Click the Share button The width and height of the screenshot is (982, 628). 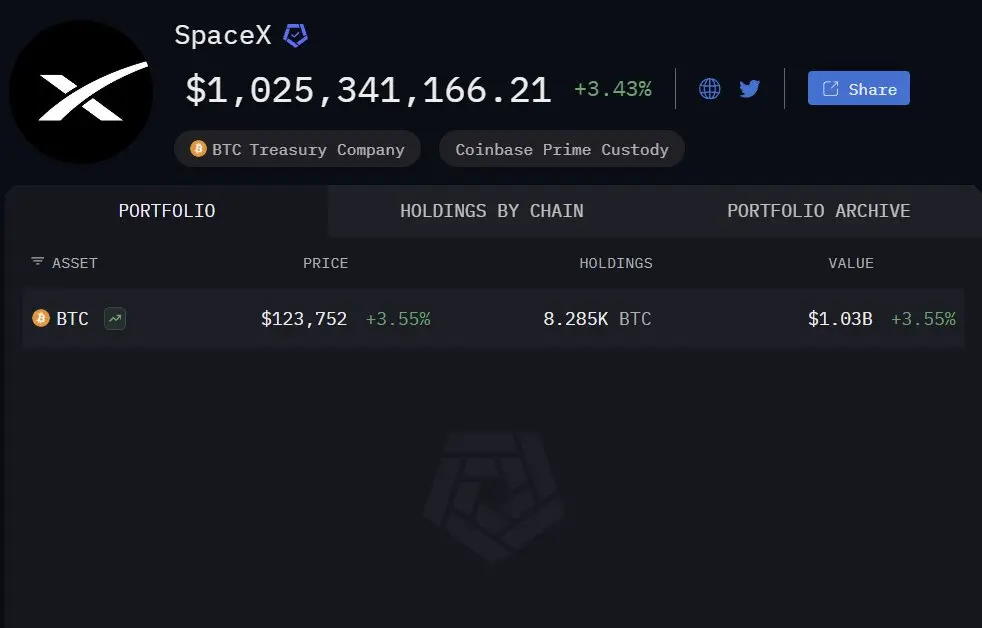coord(859,88)
